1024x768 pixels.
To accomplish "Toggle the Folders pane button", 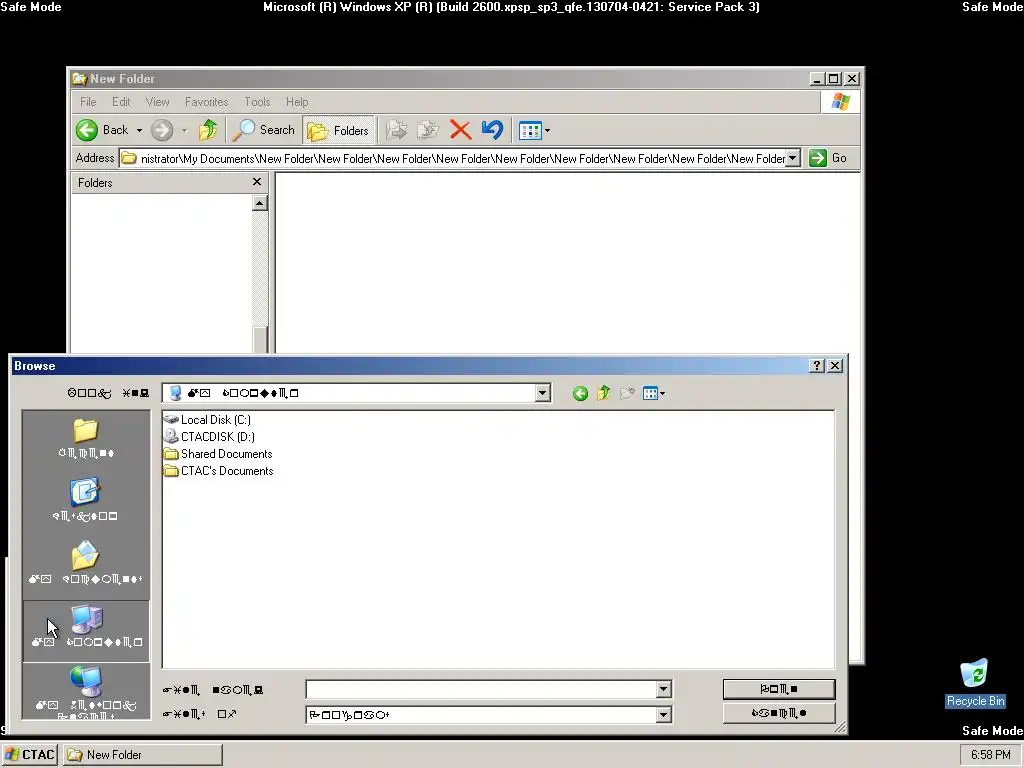I will coord(338,131).
